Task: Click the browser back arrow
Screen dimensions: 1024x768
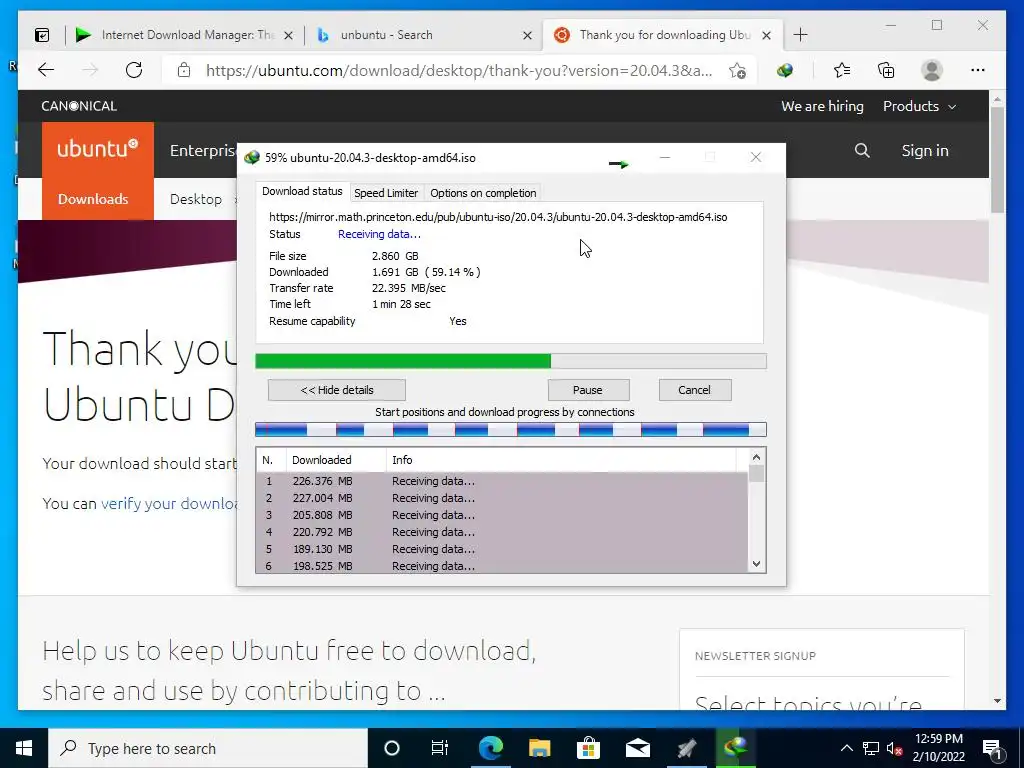Action: (x=46, y=70)
